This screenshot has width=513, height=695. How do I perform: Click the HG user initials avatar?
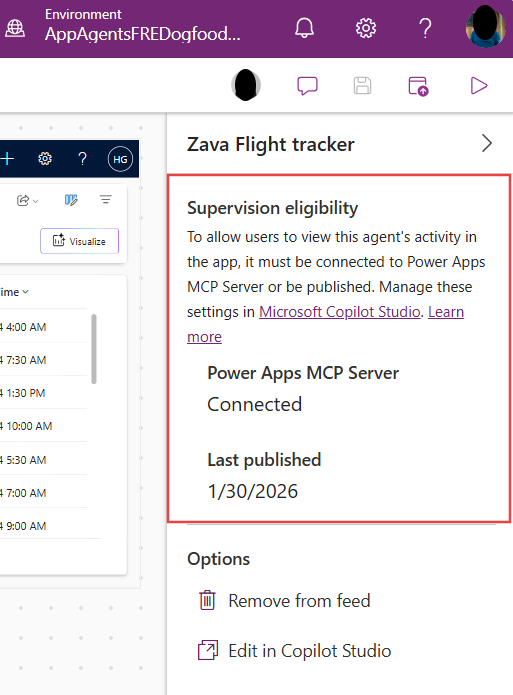(120, 159)
